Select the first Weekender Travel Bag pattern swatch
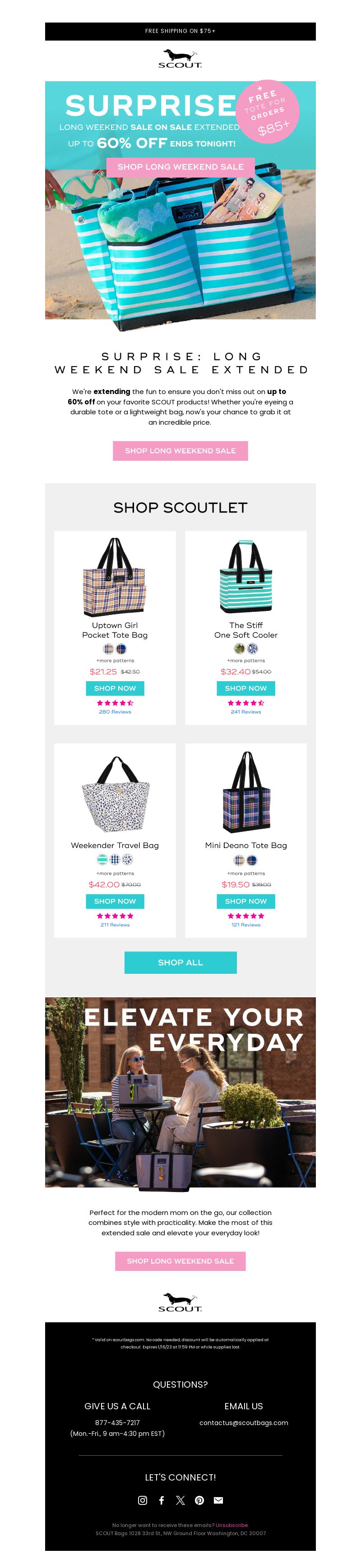 click(x=102, y=859)
